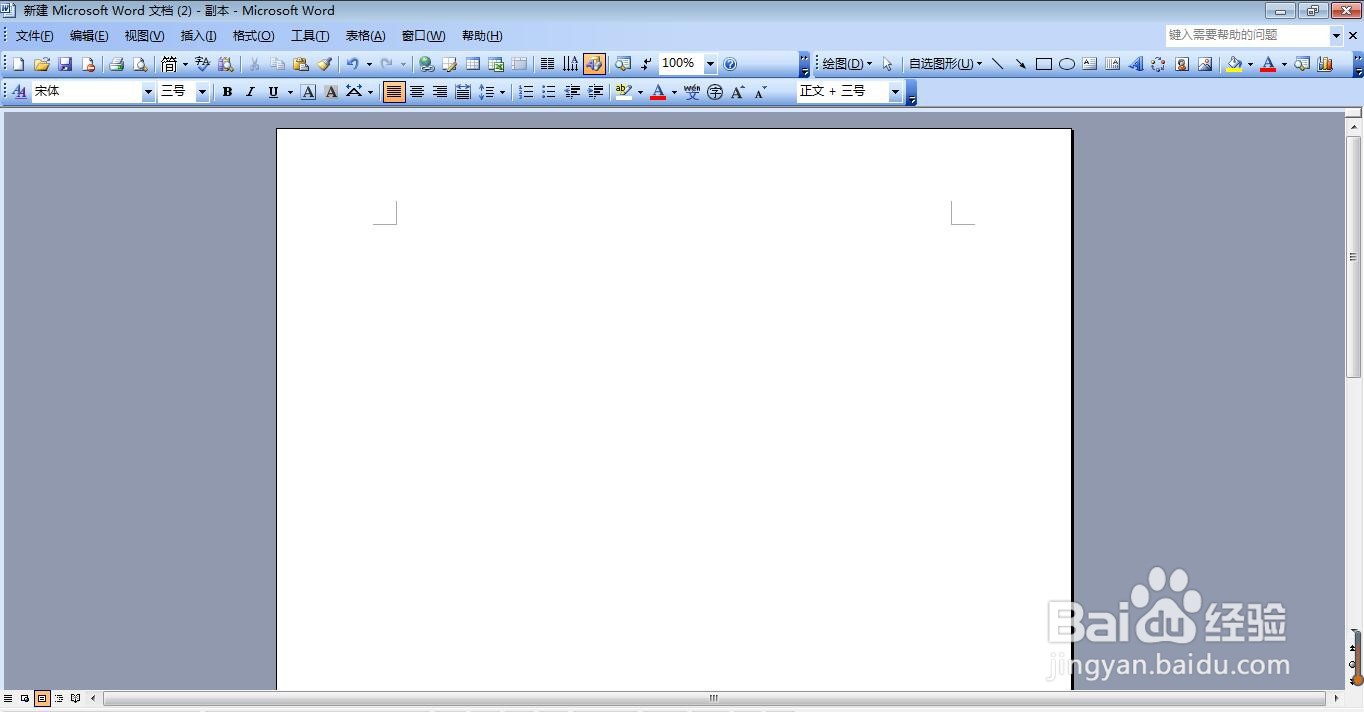Open the Format menu
The image size is (1364, 712).
253,36
